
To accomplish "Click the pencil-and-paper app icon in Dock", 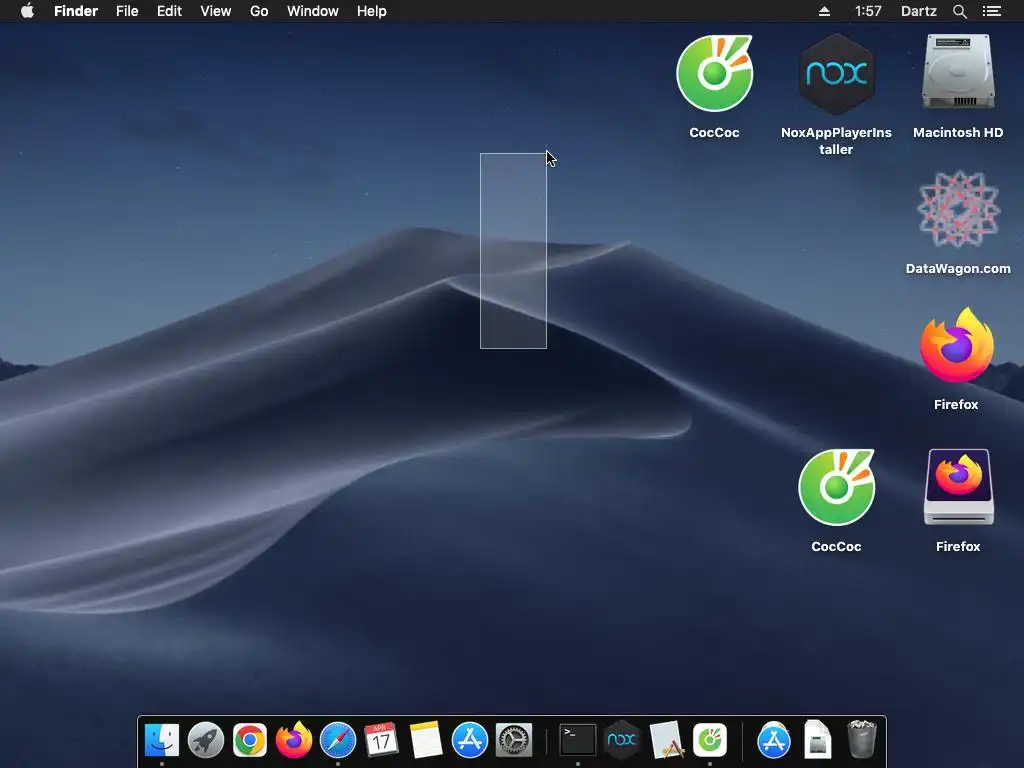I will 666,740.
